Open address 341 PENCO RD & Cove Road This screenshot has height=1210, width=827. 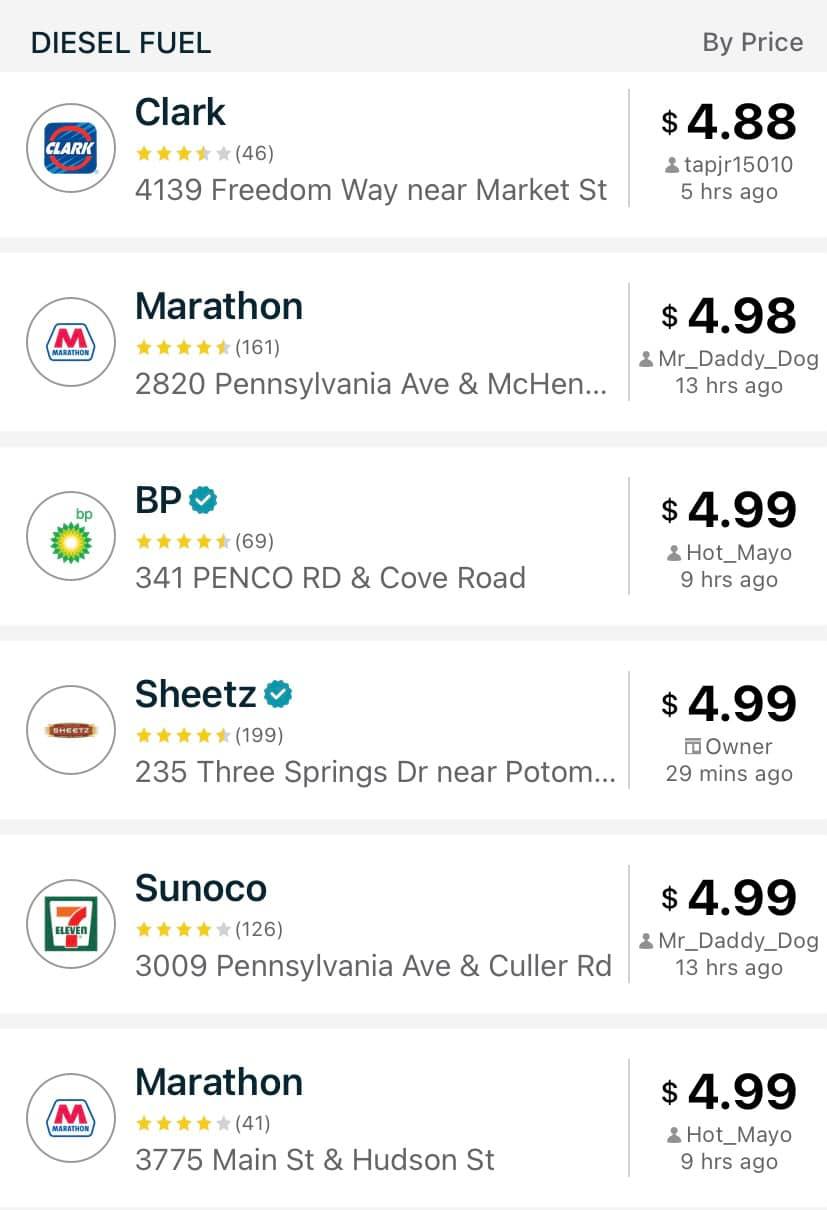point(330,577)
